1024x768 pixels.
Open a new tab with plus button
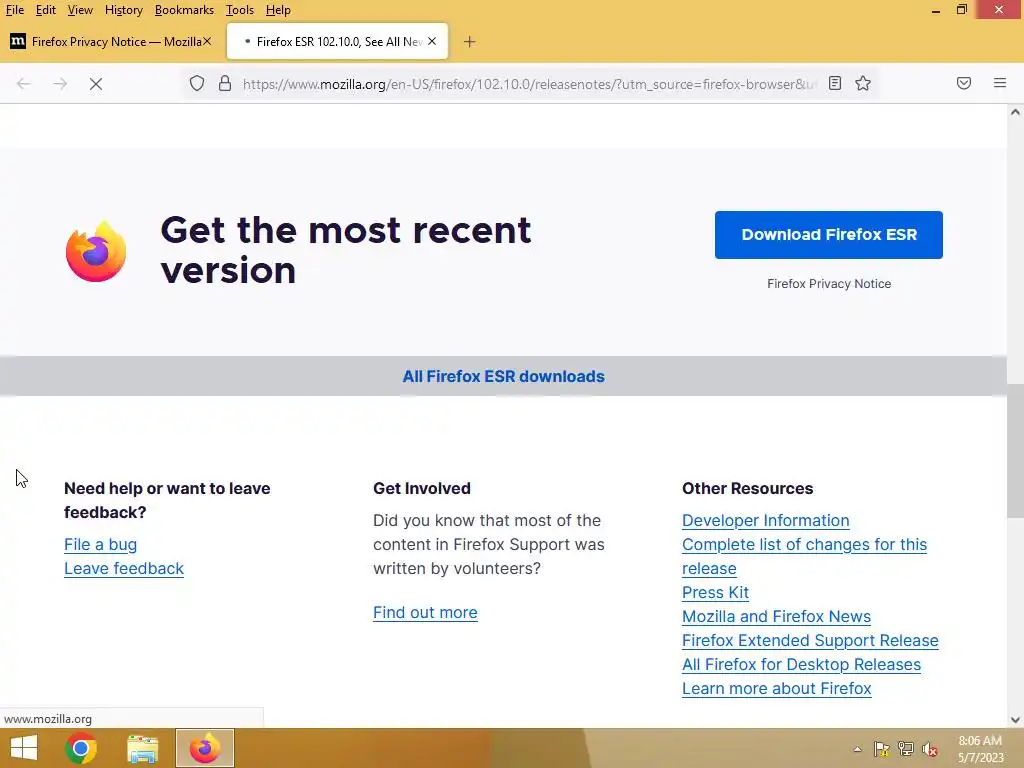[469, 42]
